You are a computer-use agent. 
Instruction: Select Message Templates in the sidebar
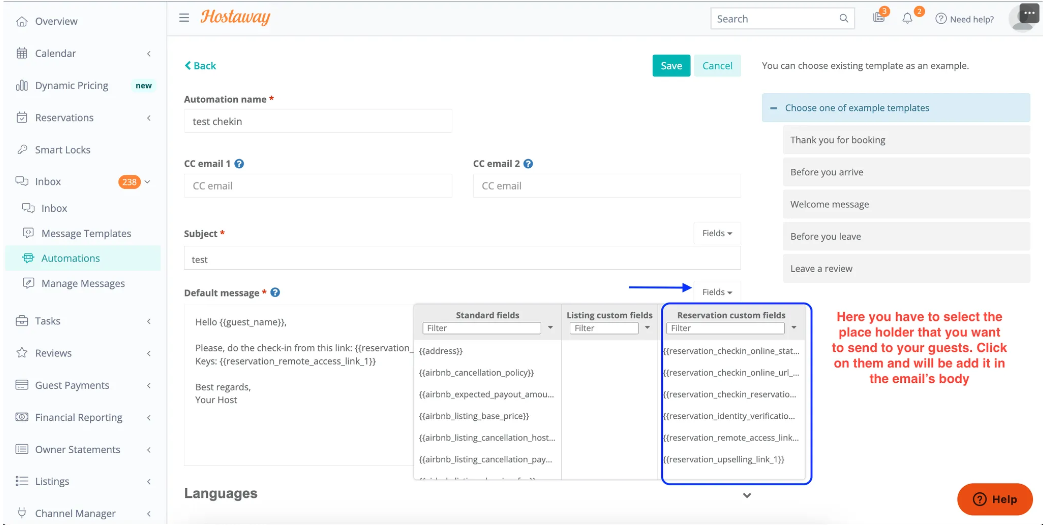tap(86, 234)
